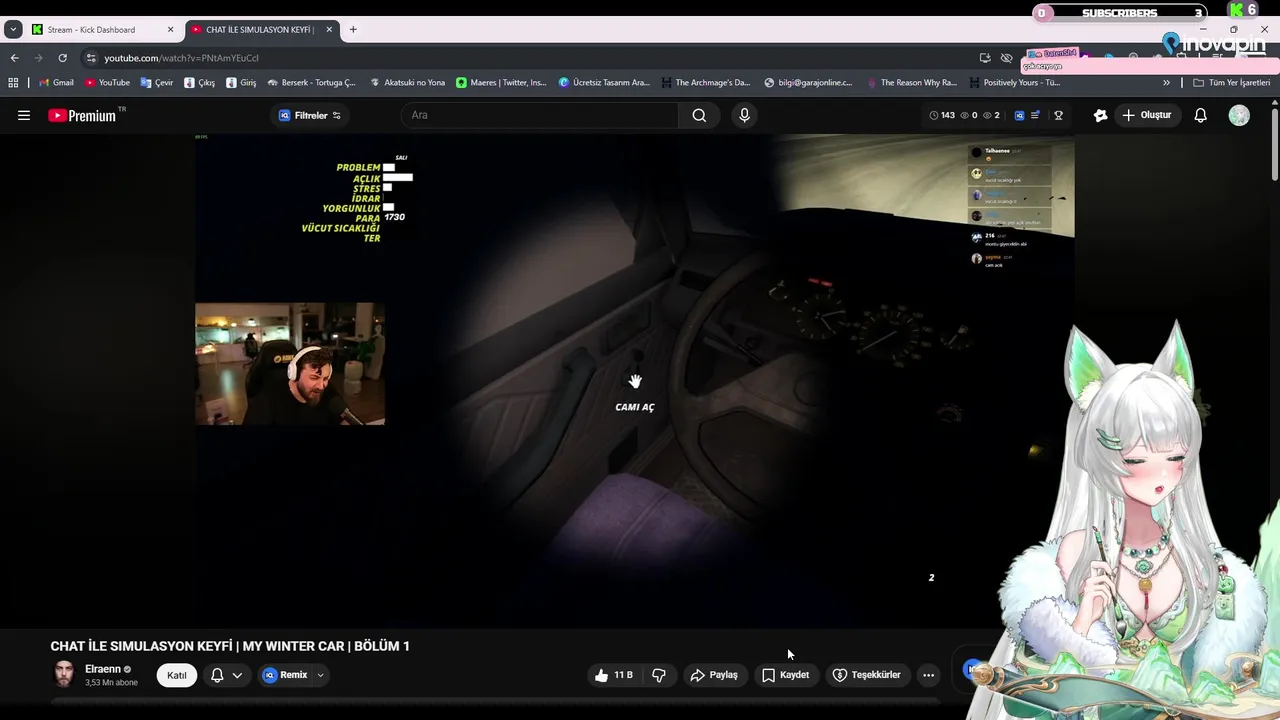Image resolution: width=1280 pixels, height=720 pixels.
Task: Open the Akatsuki no Yona bookmark
Action: pos(407,83)
